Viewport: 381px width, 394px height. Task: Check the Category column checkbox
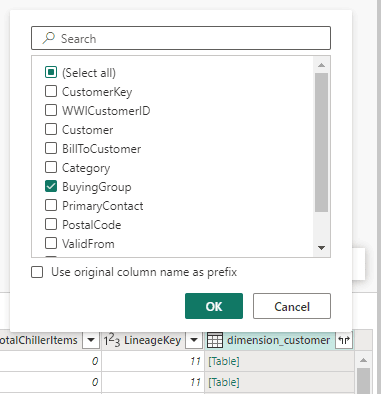51,167
